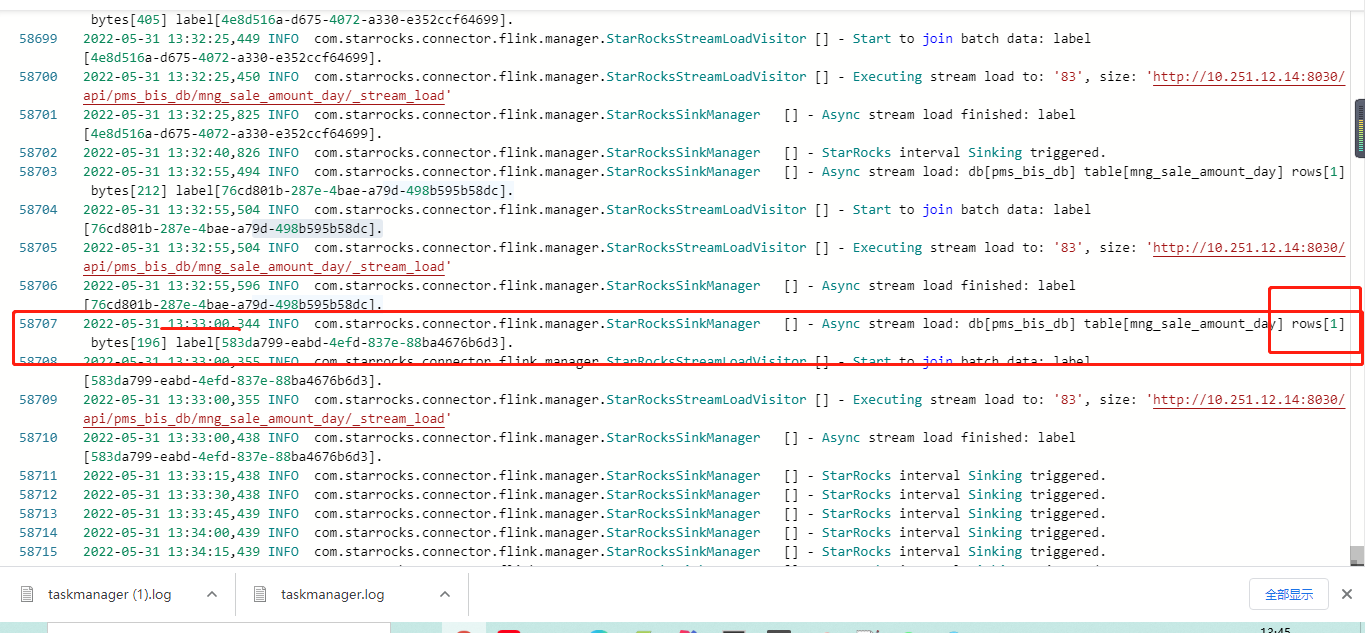Click the word Executing in line 58705
Image resolution: width=1365 pixels, height=633 pixels.
click(887, 247)
